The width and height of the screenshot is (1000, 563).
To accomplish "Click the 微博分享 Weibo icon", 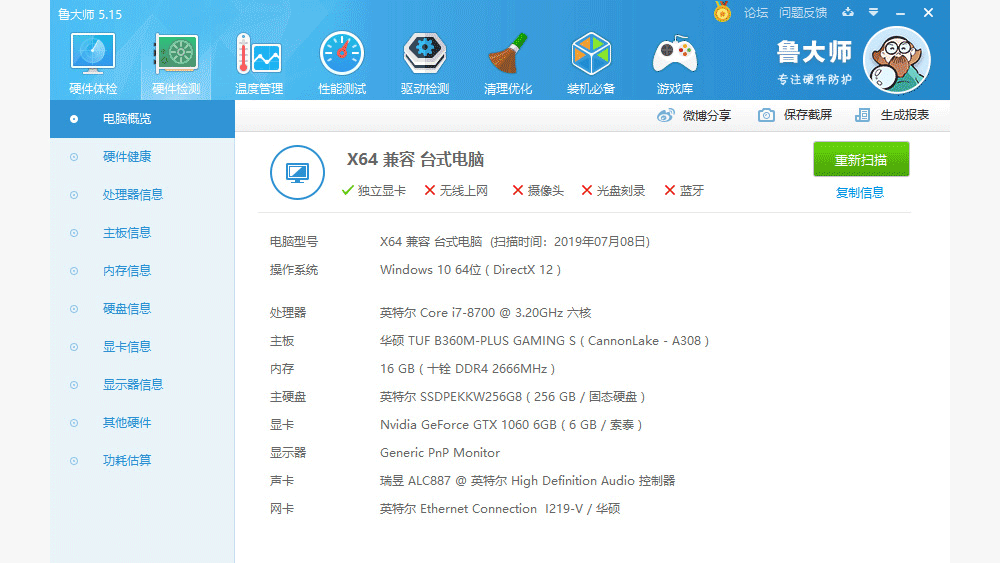I will tap(665, 115).
